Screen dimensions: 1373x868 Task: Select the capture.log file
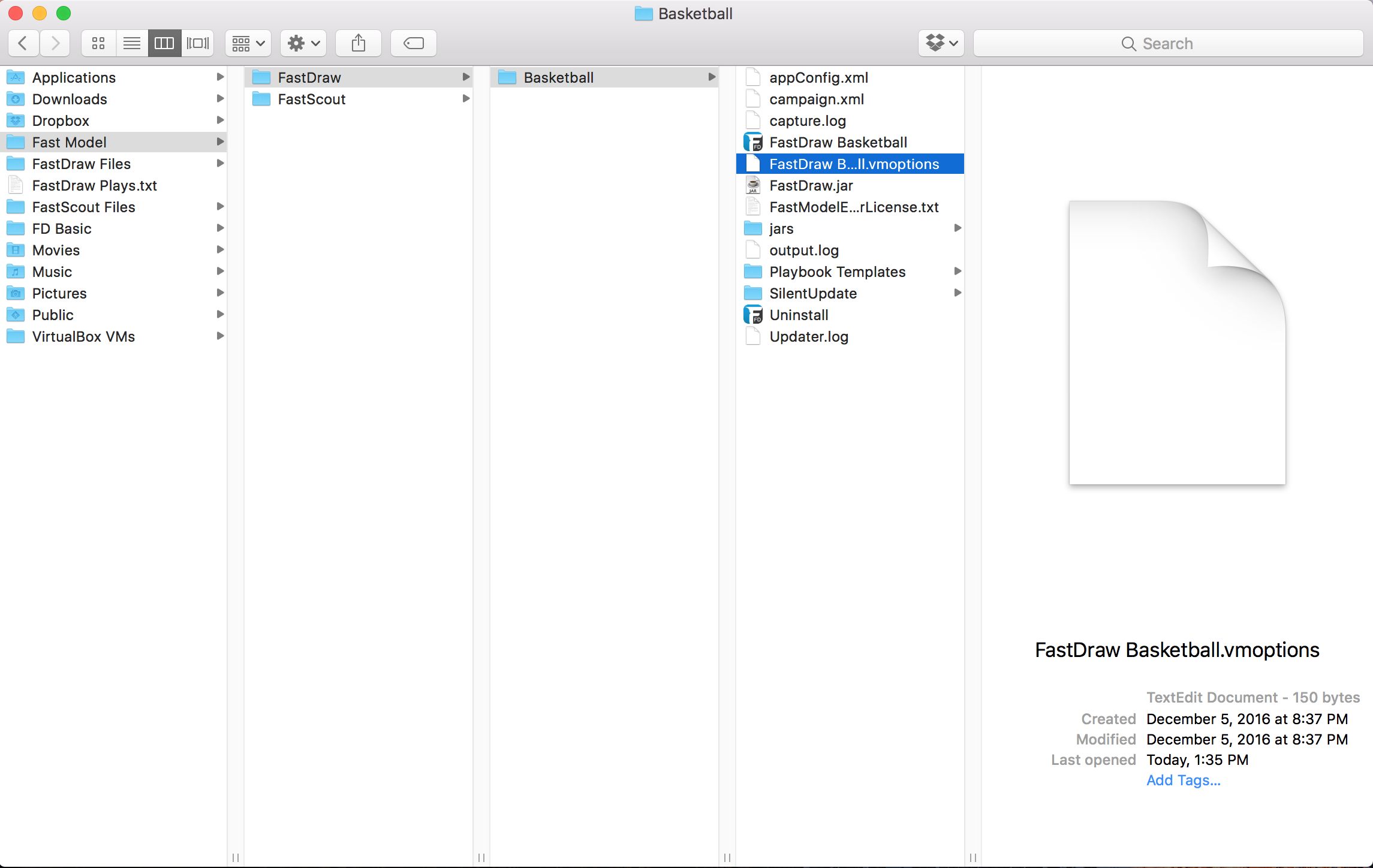(x=850, y=120)
